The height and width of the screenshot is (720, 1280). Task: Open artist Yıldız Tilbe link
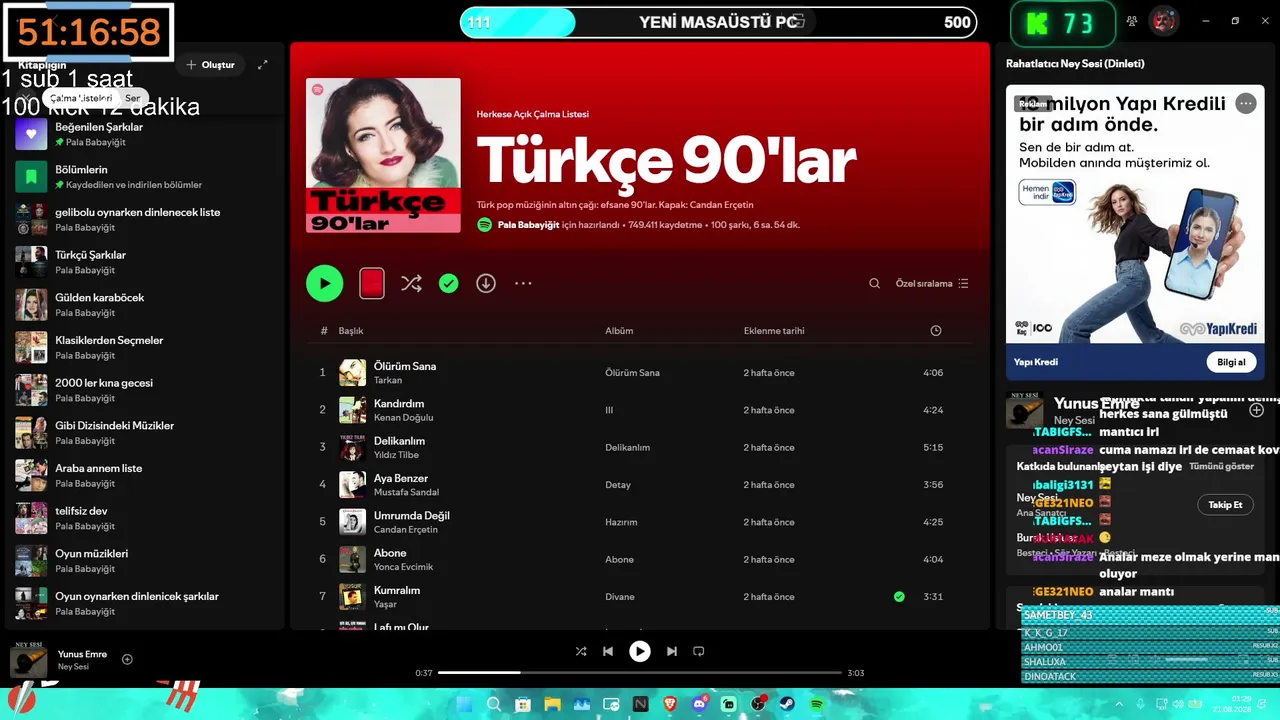396,455
